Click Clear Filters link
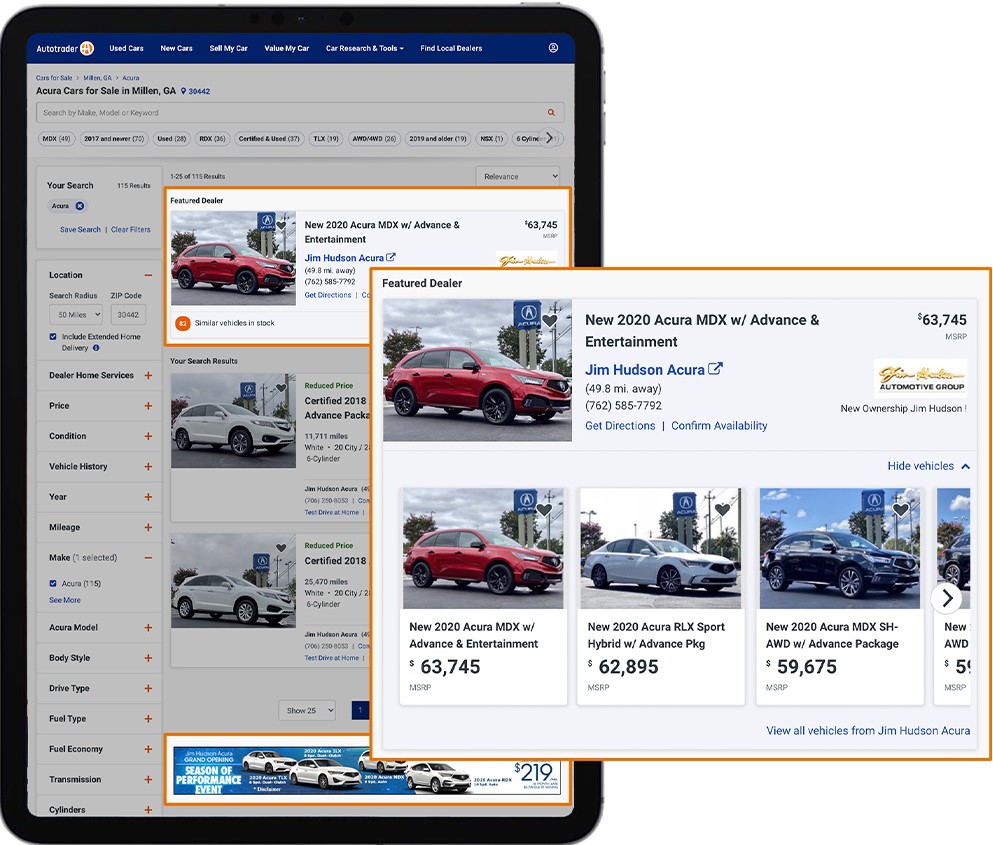The image size is (993, 845). tap(130, 229)
